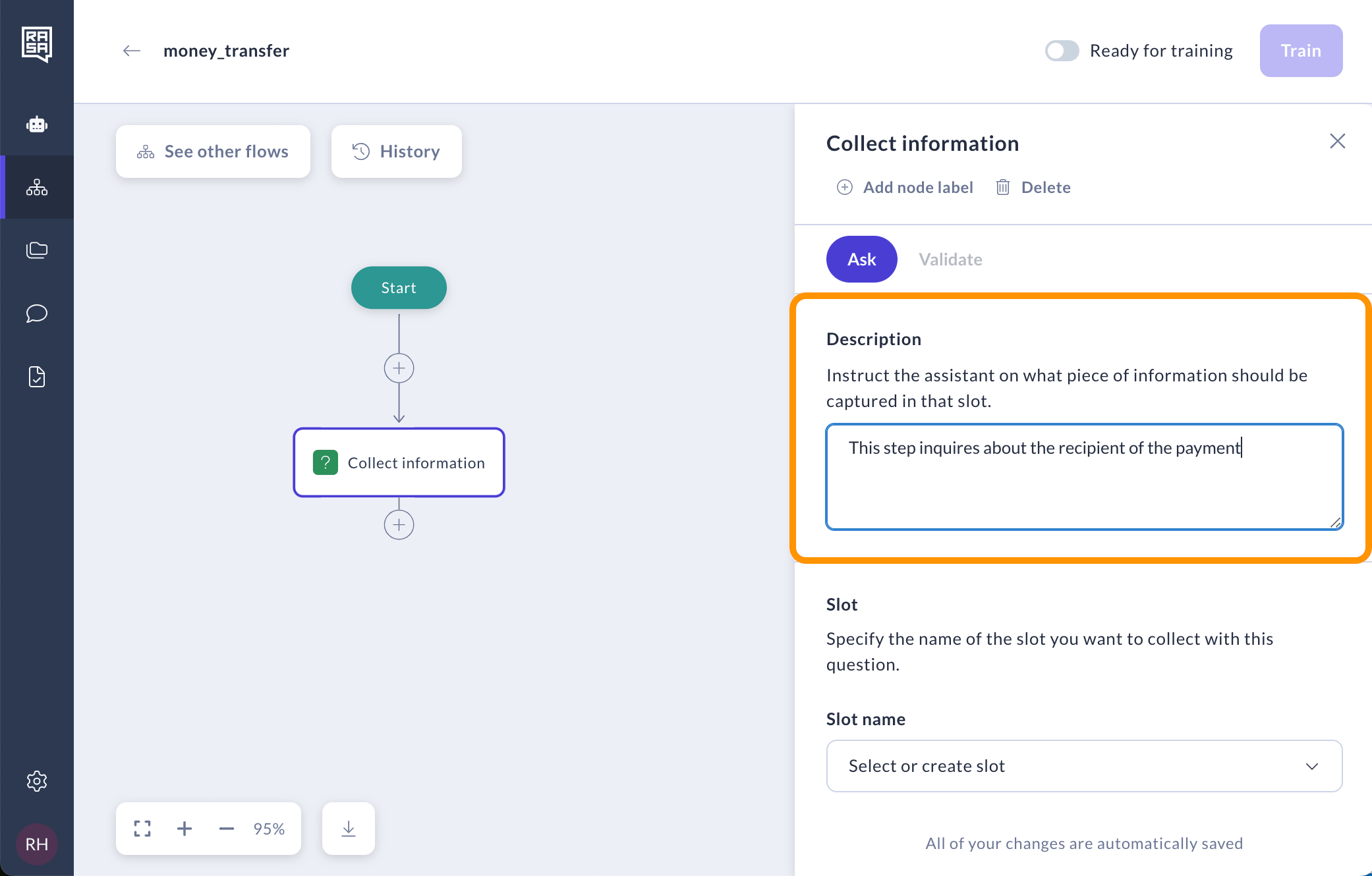
Task: Zoom out with the minus icon
Action: click(226, 829)
